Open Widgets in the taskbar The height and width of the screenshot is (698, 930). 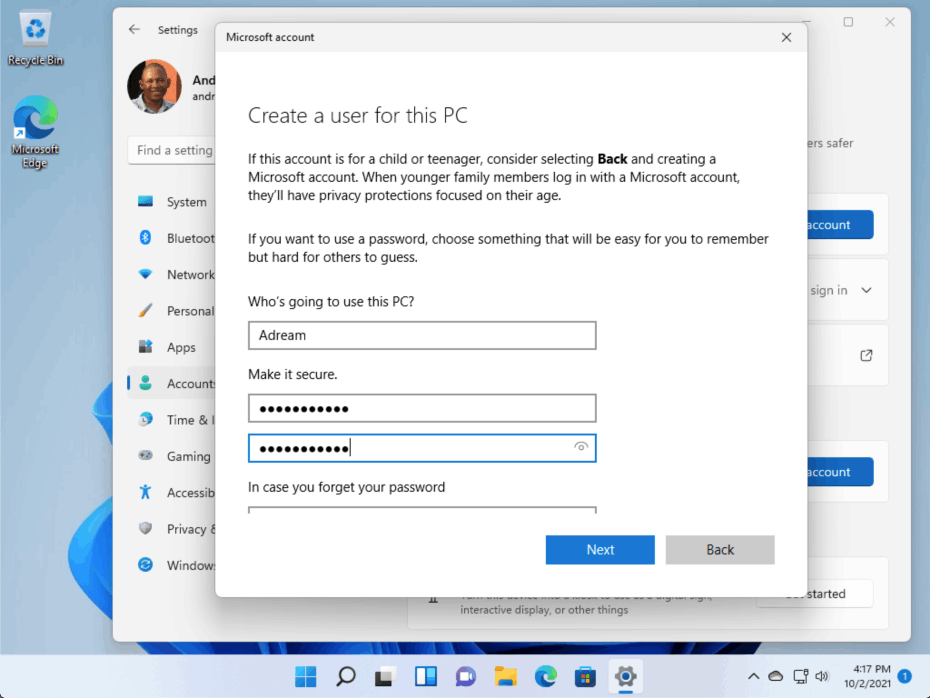(426, 677)
